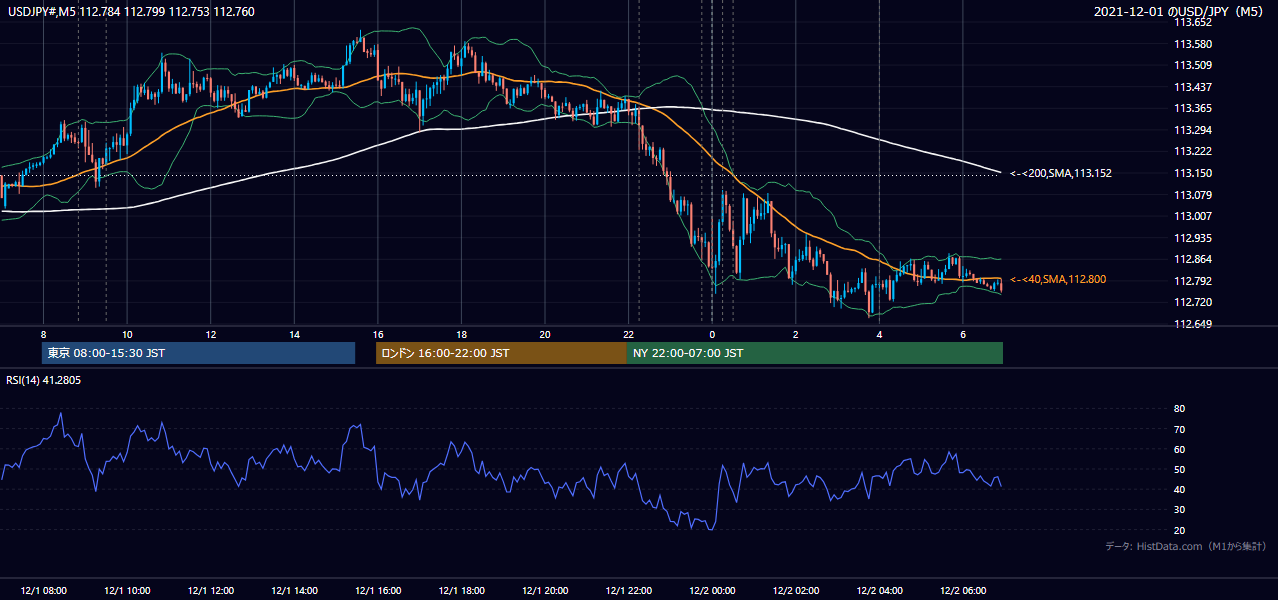This screenshot has width=1278, height=600.
Task: Click the 113.222 price axis label
Action: pos(1192,151)
